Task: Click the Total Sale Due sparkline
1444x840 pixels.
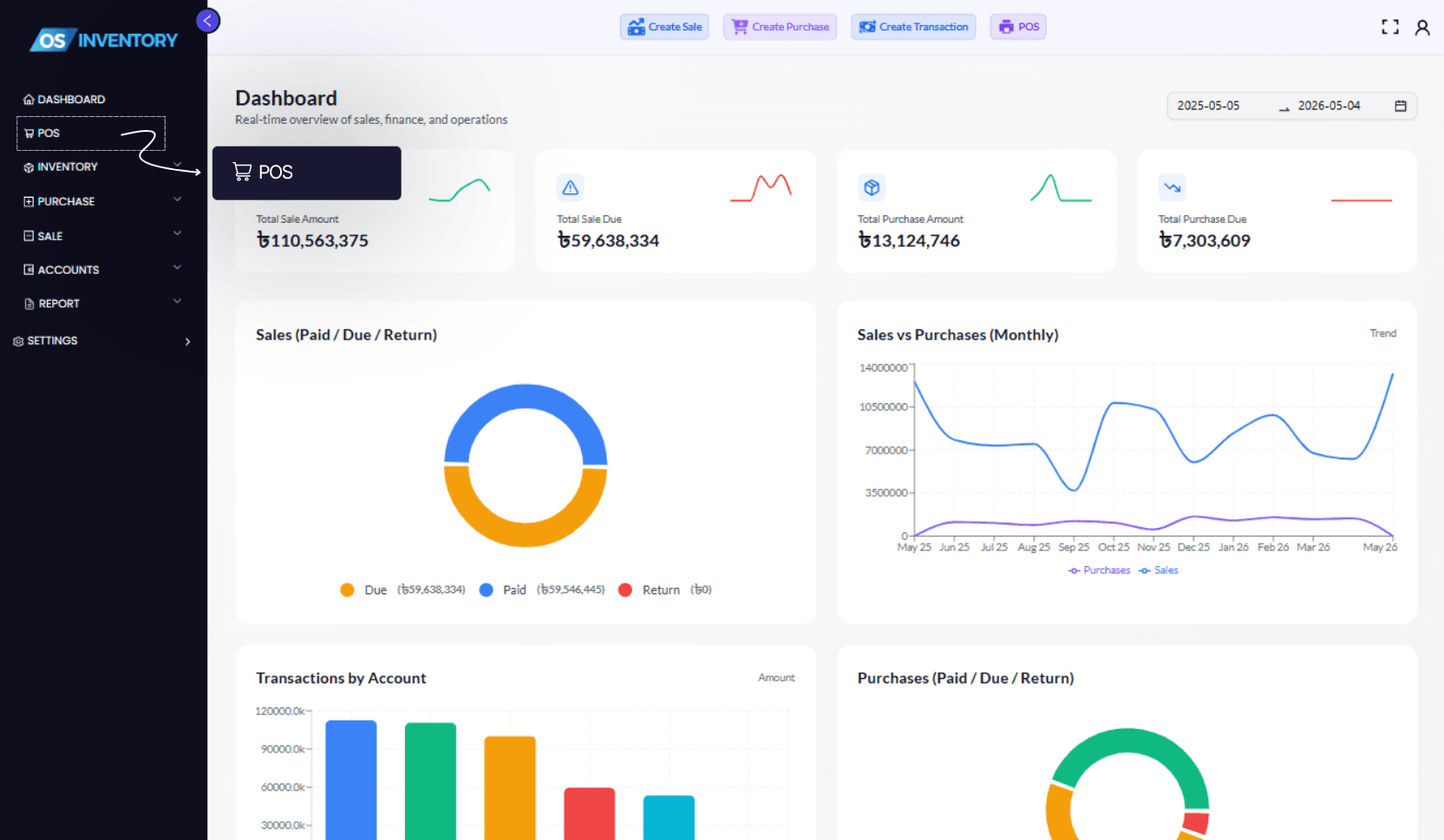Action: [761, 187]
